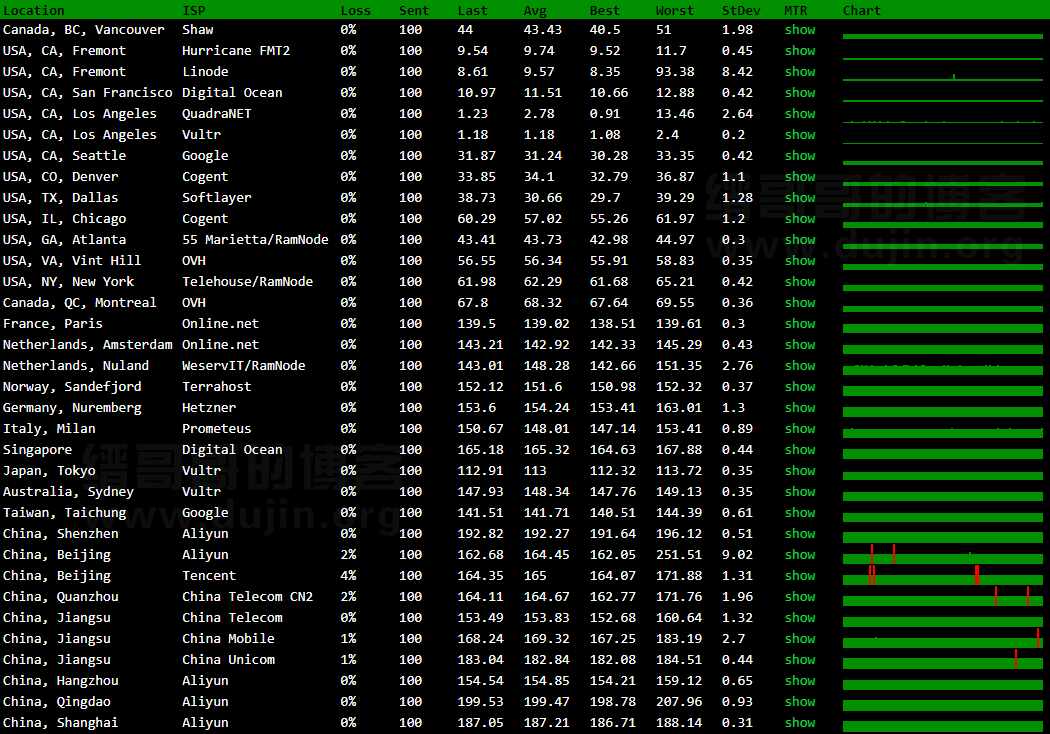Open show link for Taichung Google
Image resolution: width=1050 pixels, height=734 pixels.
pos(800,513)
